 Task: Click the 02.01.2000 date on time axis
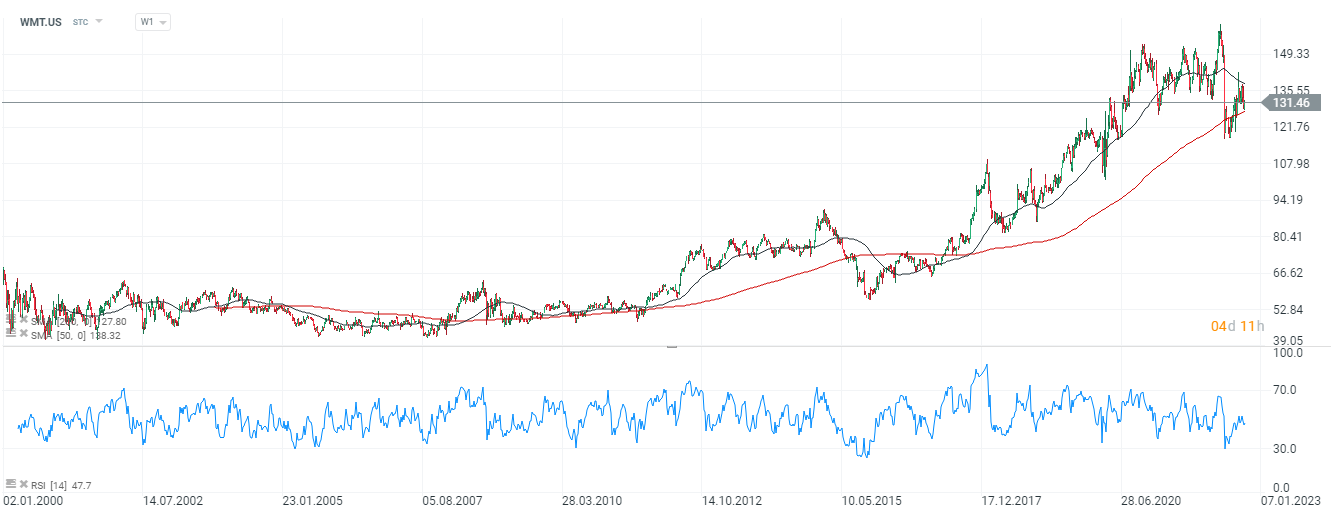pyautogui.click(x=30, y=499)
